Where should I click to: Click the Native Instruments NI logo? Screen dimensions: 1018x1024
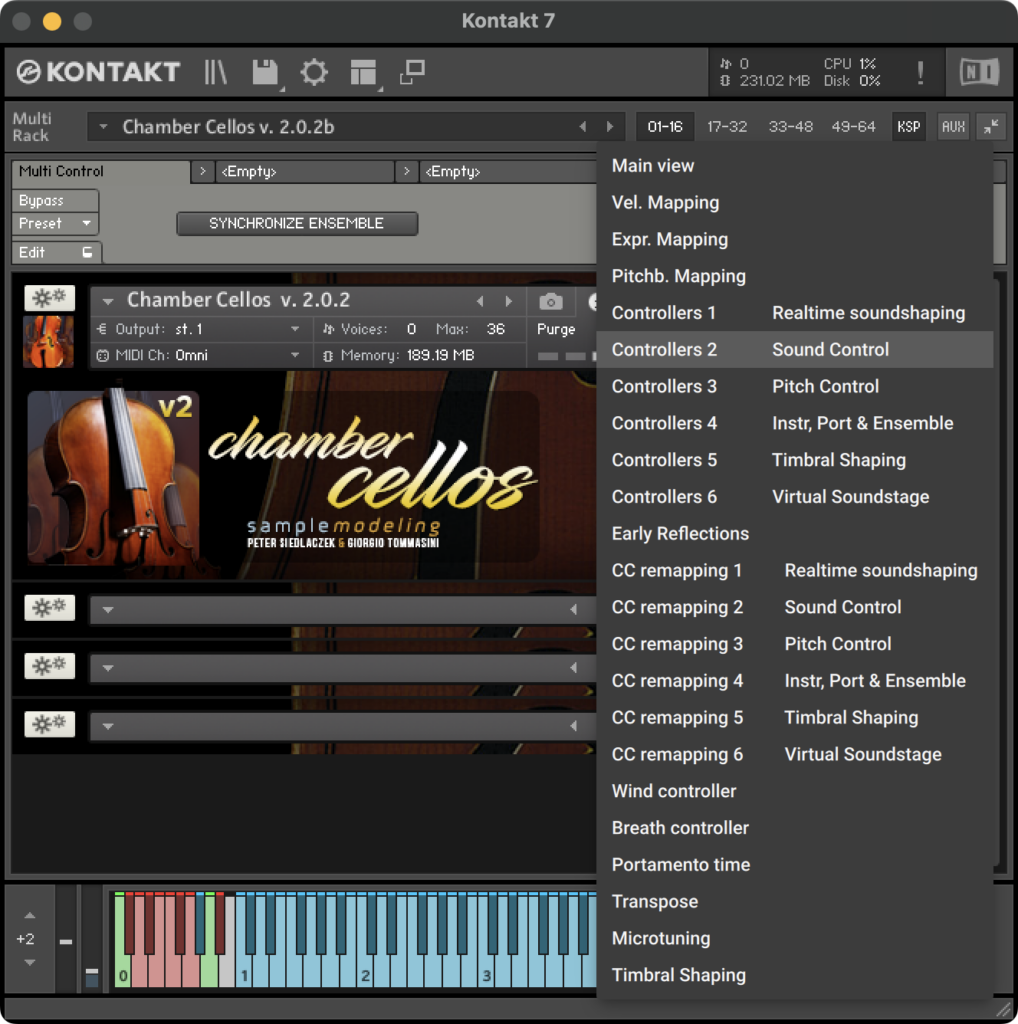pyautogui.click(x=979, y=72)
